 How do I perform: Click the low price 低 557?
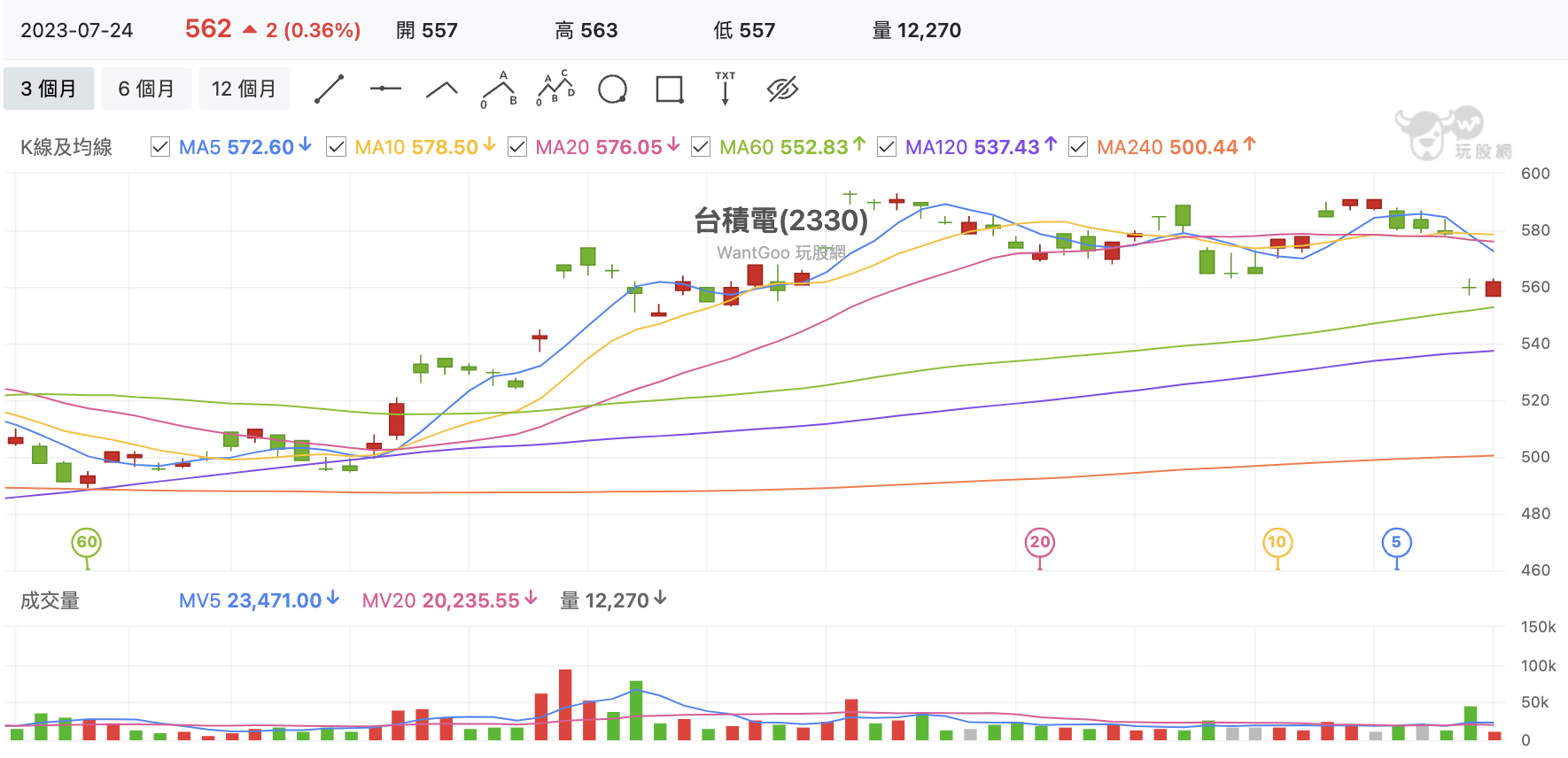tap(744, 31)
